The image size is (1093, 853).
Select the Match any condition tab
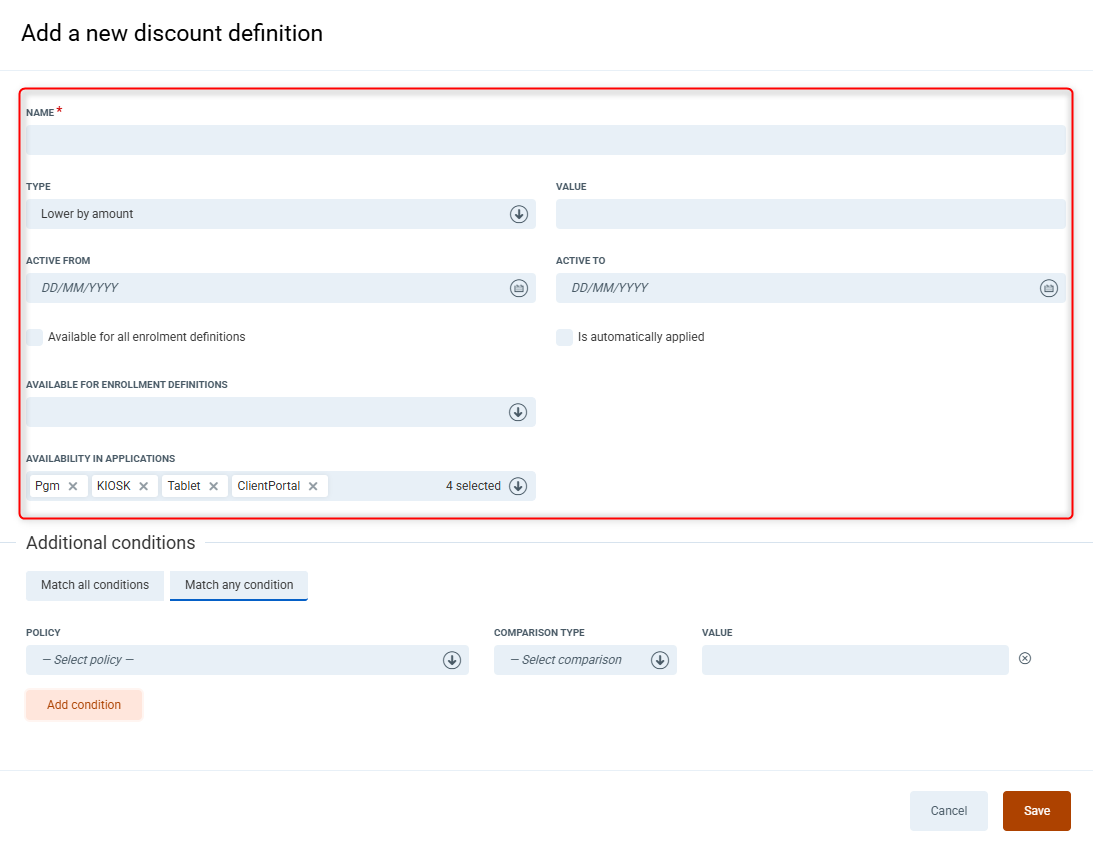[239, 585]
